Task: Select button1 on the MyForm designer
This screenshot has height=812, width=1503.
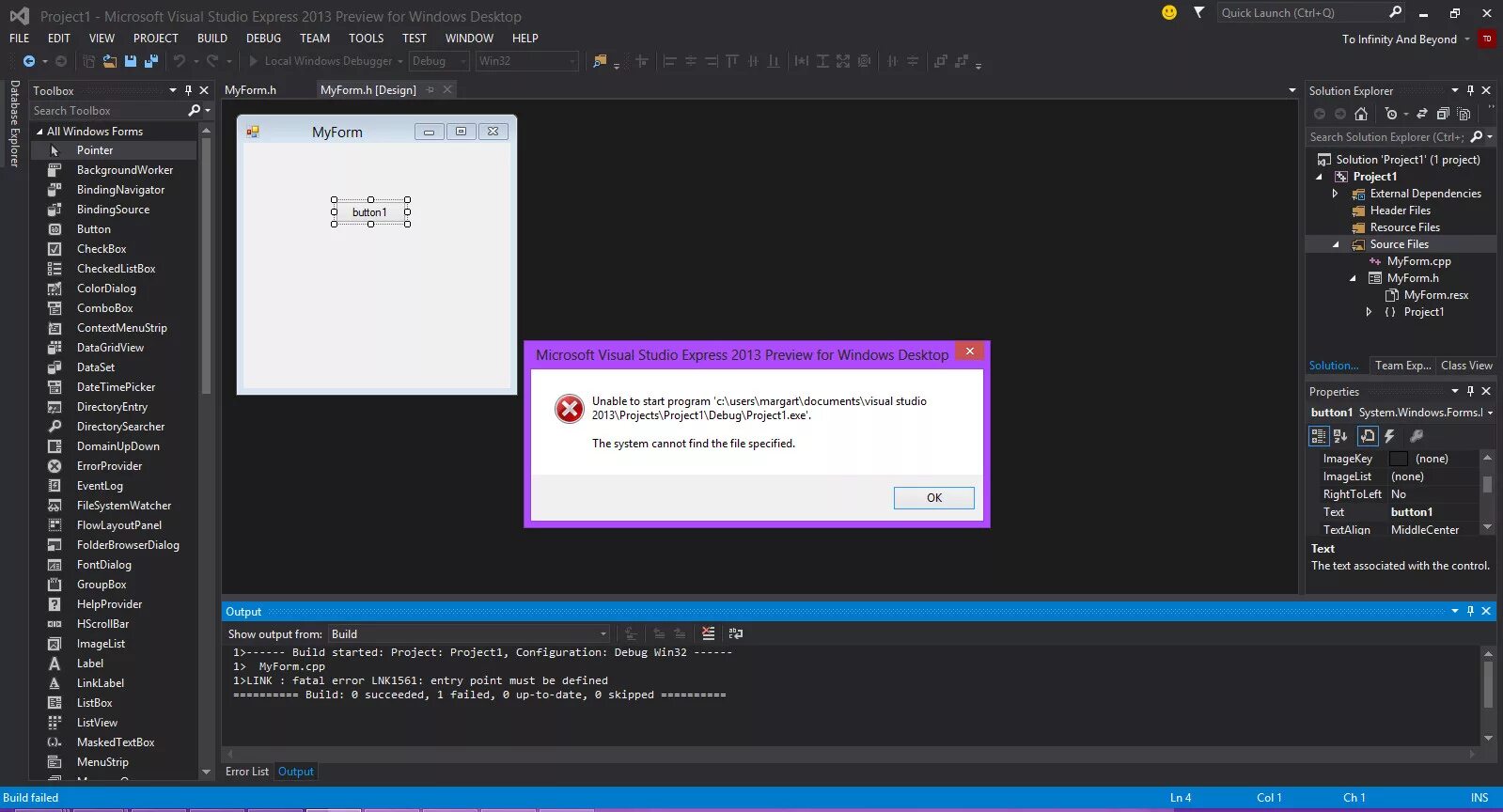Action: pos(370,212)
